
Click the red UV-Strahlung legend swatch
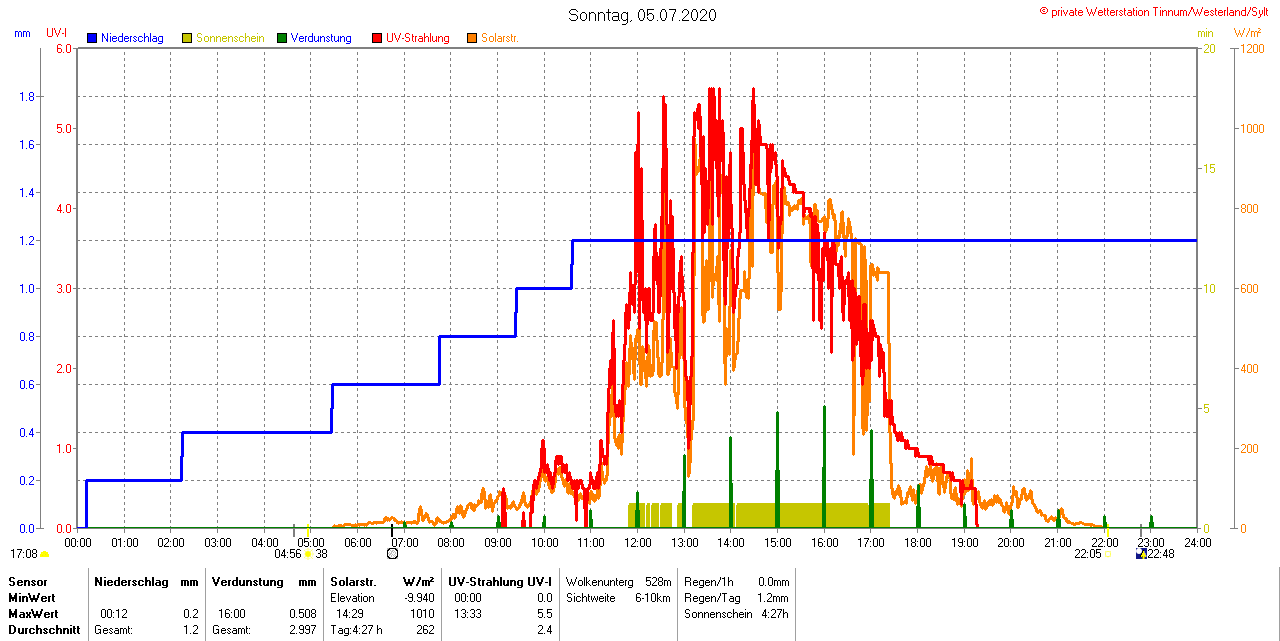[377, 38]
